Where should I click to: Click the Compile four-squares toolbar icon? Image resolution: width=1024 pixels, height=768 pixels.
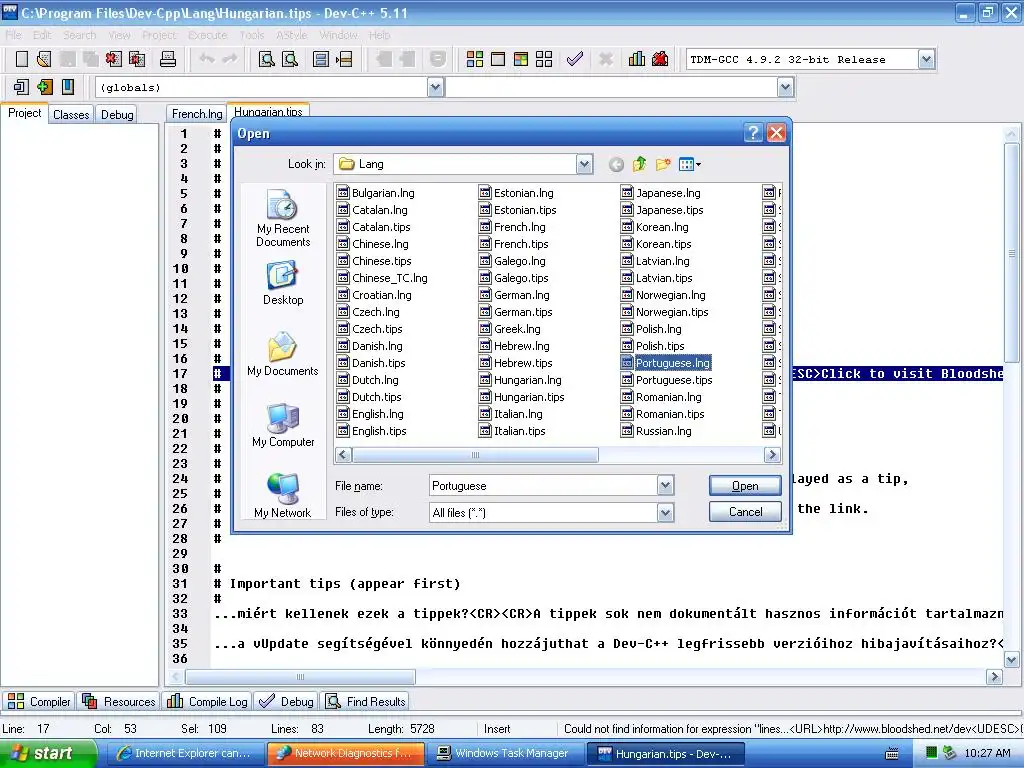click(475, 59)
